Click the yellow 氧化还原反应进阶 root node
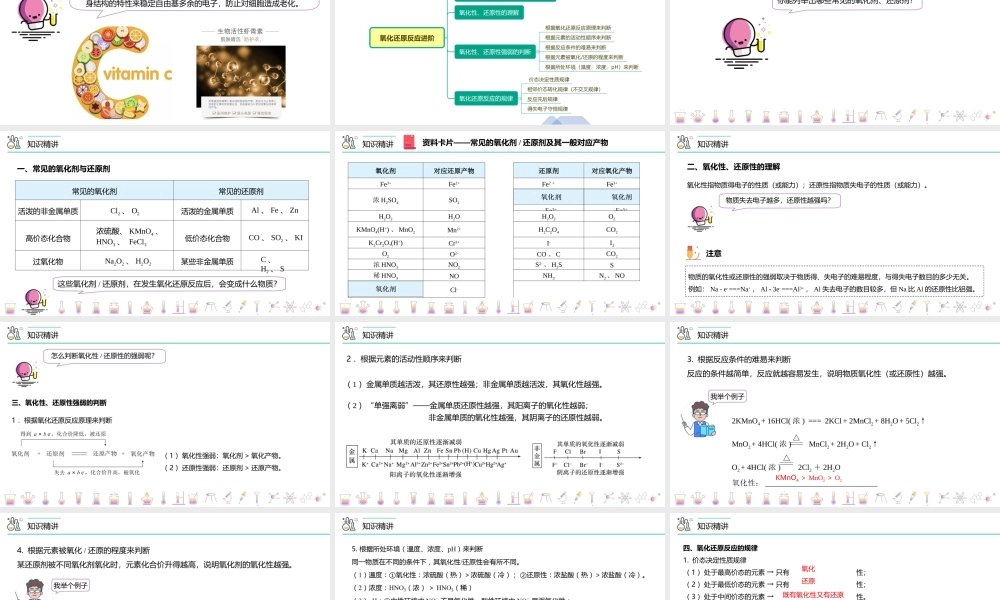The width and height of the screenshot is (1000, 600). coord(407,38)
